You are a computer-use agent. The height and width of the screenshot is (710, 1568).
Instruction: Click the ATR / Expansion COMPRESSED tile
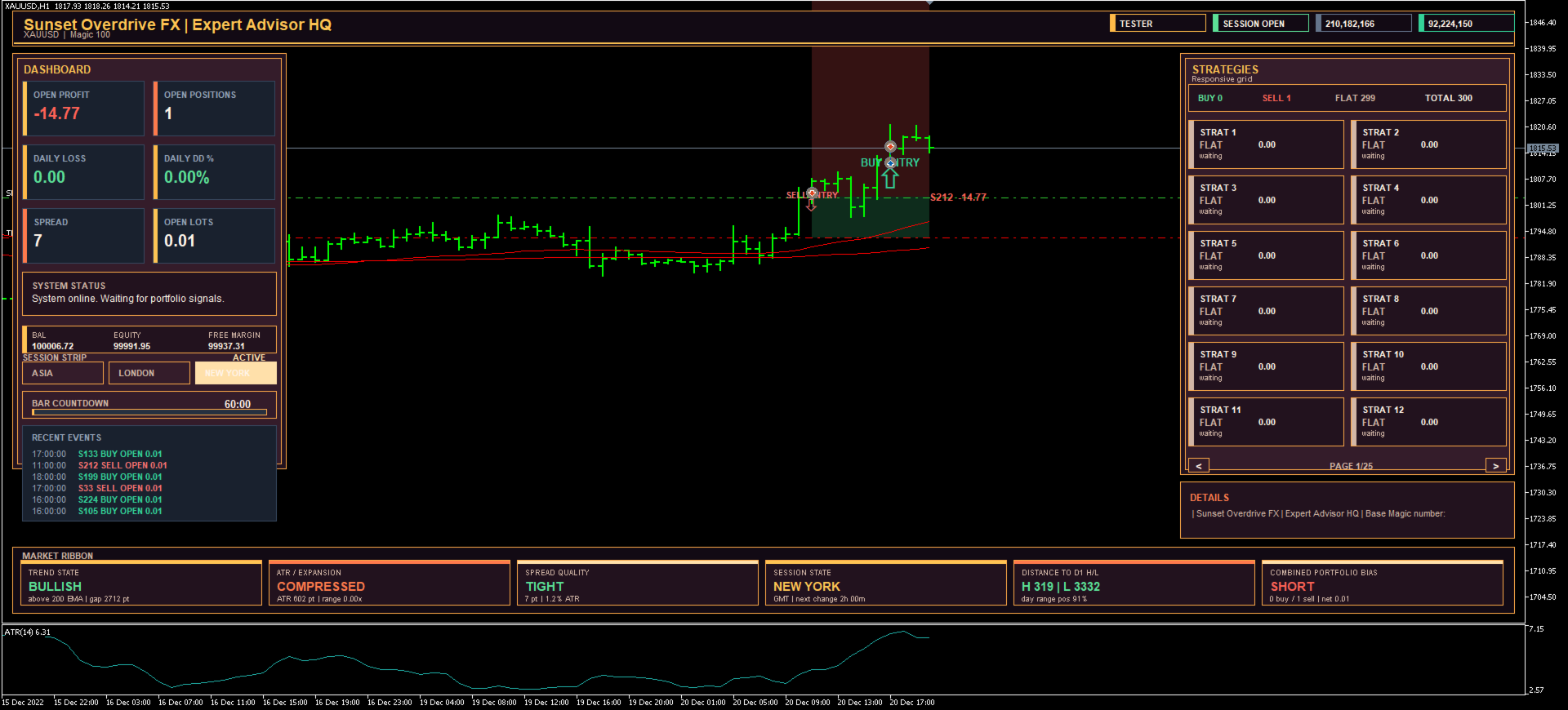tap(390, 584)
